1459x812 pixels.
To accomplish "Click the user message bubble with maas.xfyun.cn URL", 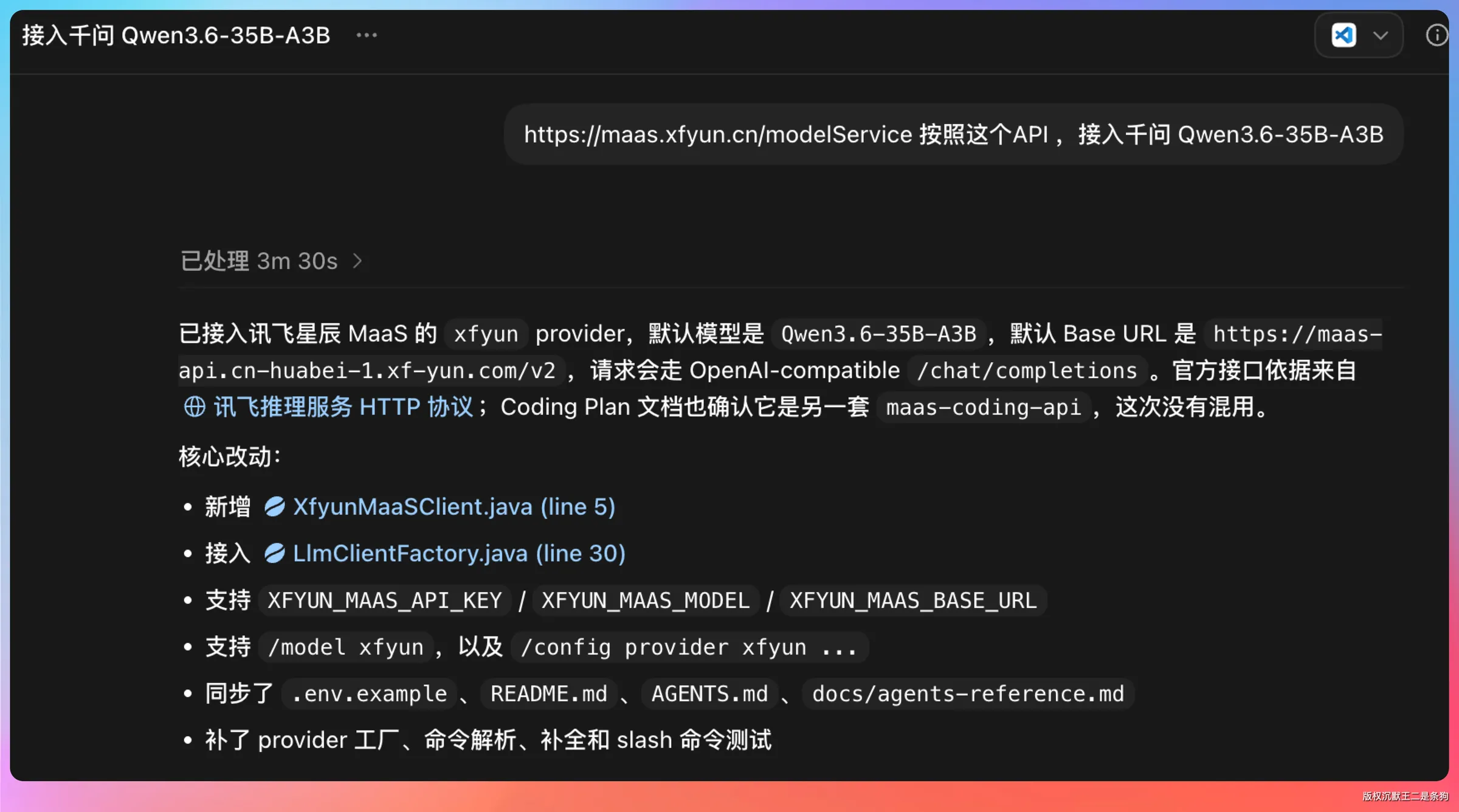I will pos(953,134).
